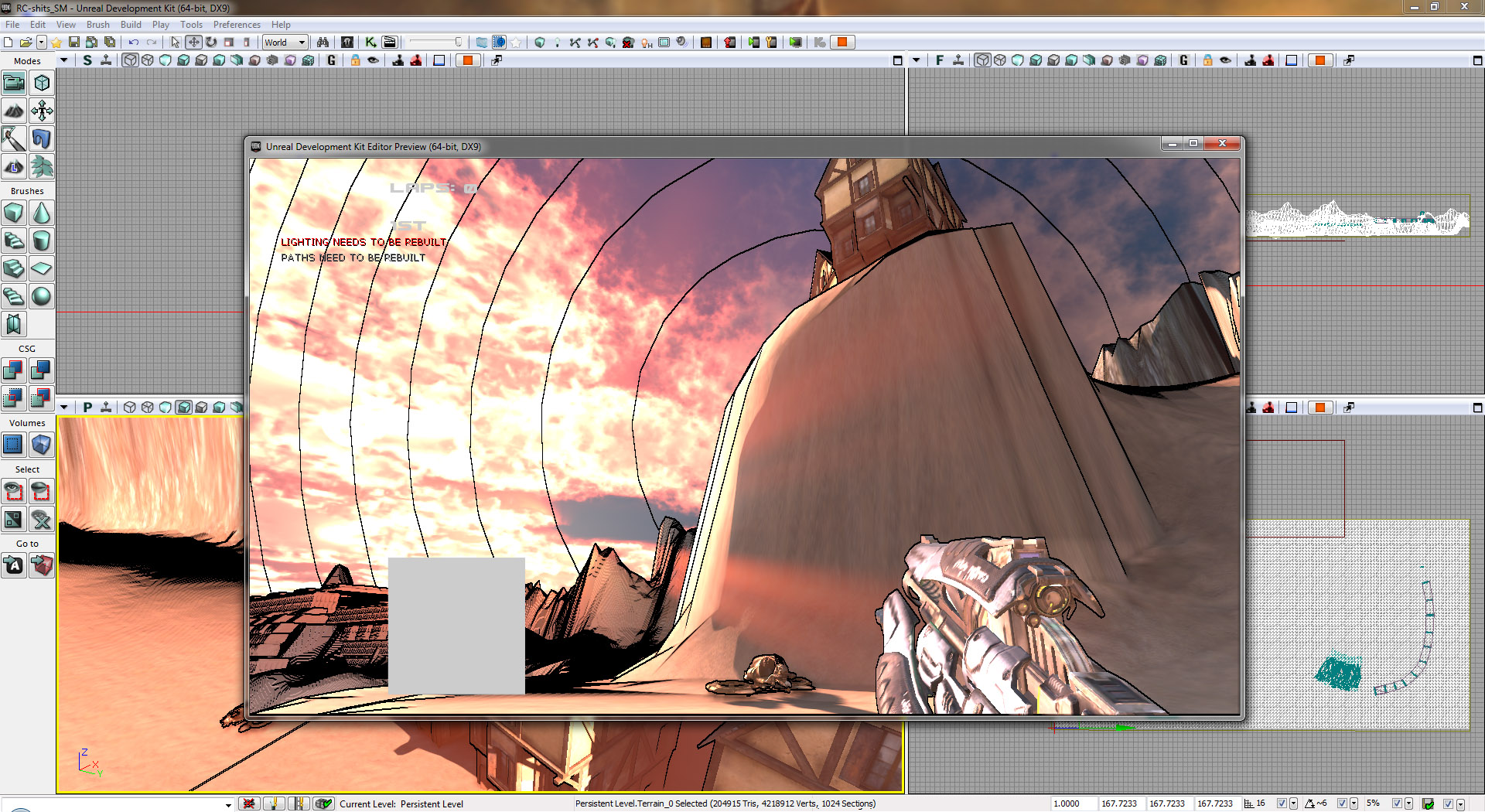1485x812 pixels.
Task: Choose the Sheet brush builder
Action: (x=42, y=268)
